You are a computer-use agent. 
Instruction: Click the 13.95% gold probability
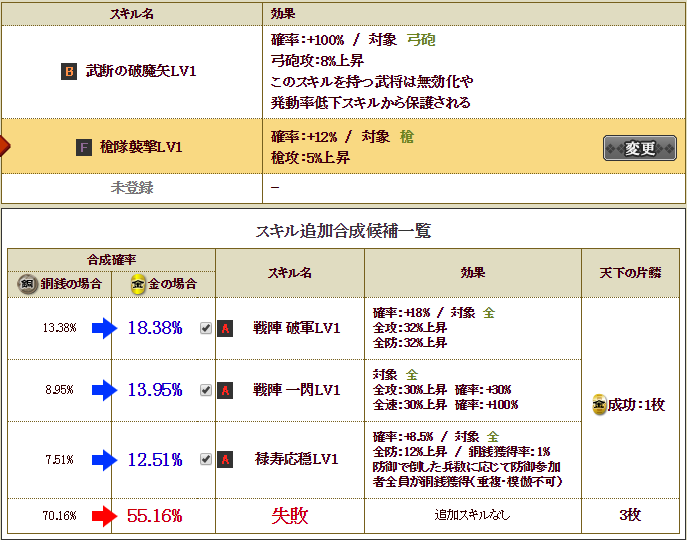tap(155, 390)
